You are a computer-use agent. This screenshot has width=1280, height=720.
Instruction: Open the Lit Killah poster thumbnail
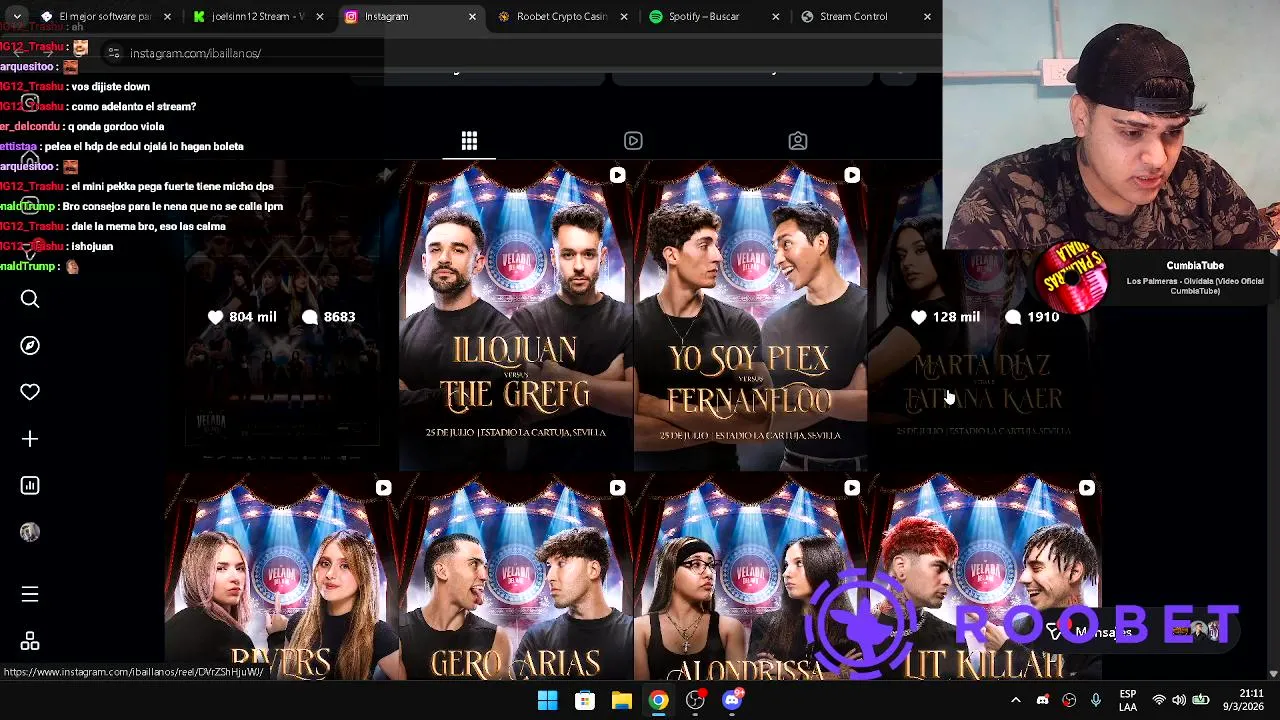(x=984, y=577)
